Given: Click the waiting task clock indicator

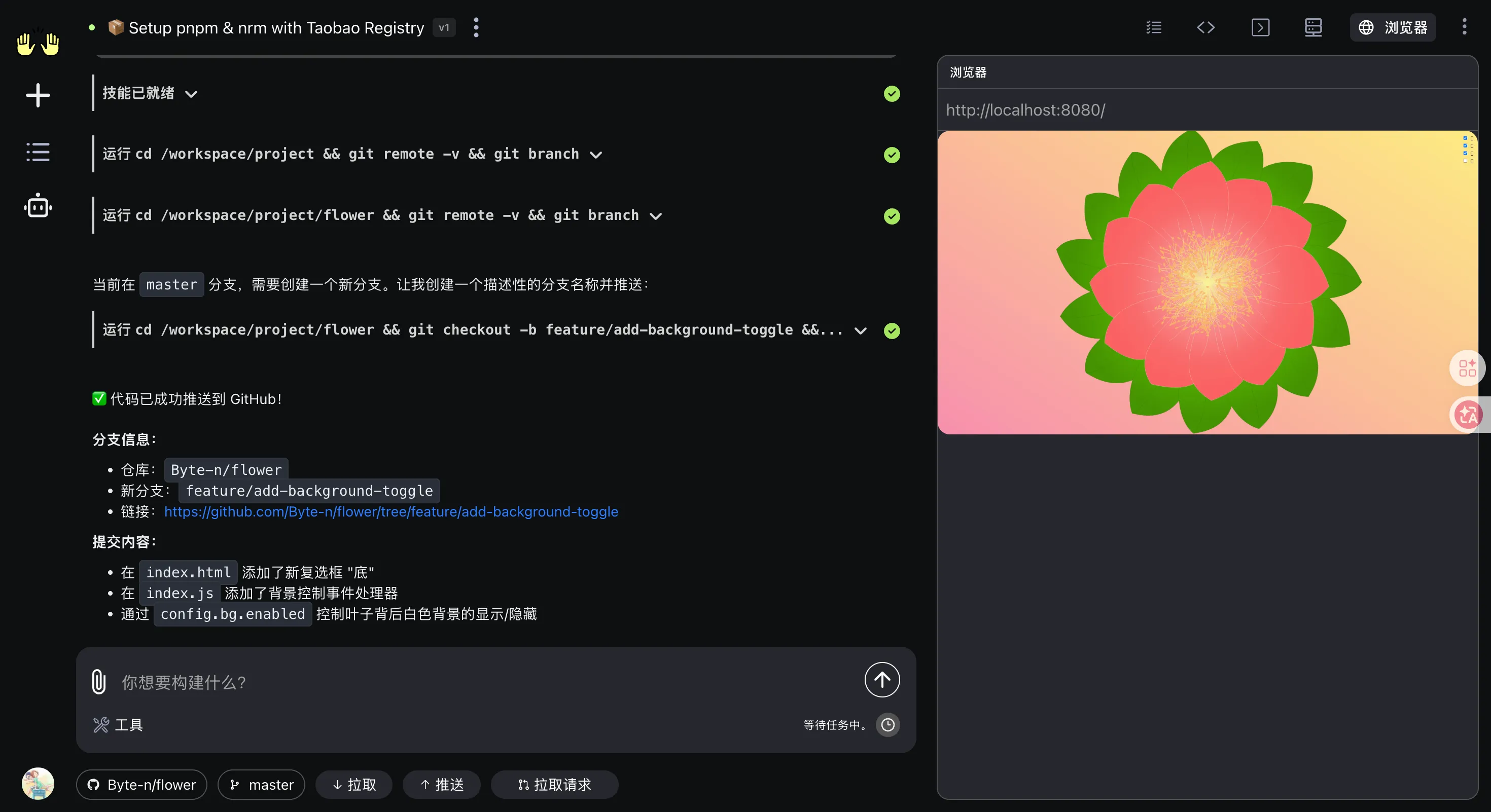Looking at the screenshot, I should 887,725.
